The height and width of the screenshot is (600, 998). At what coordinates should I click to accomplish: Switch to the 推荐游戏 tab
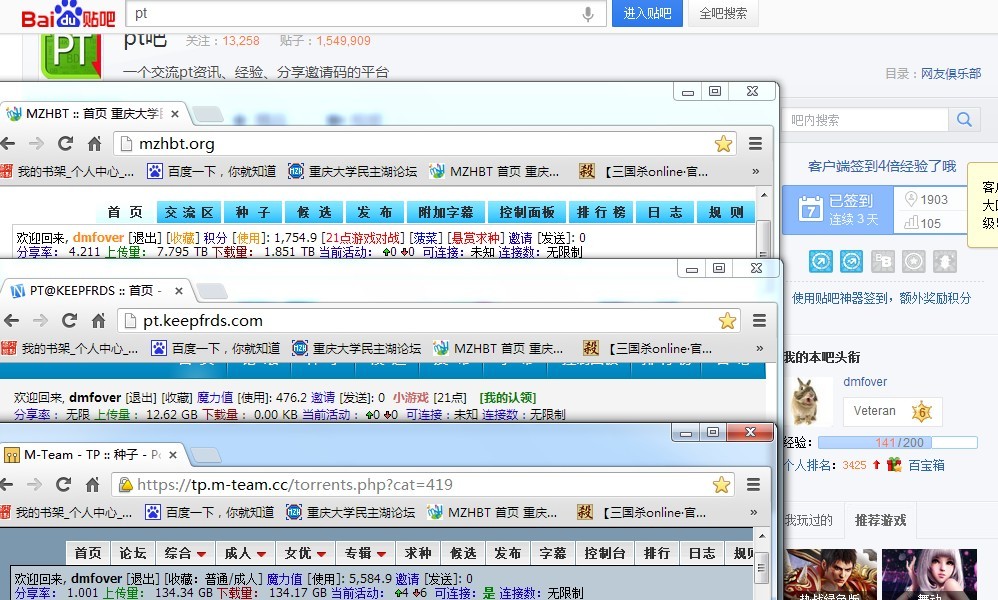tap(880, 520)
